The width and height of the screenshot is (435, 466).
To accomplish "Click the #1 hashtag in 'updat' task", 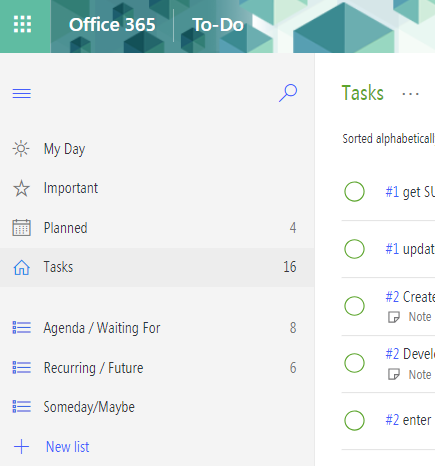I will point(392,249).
